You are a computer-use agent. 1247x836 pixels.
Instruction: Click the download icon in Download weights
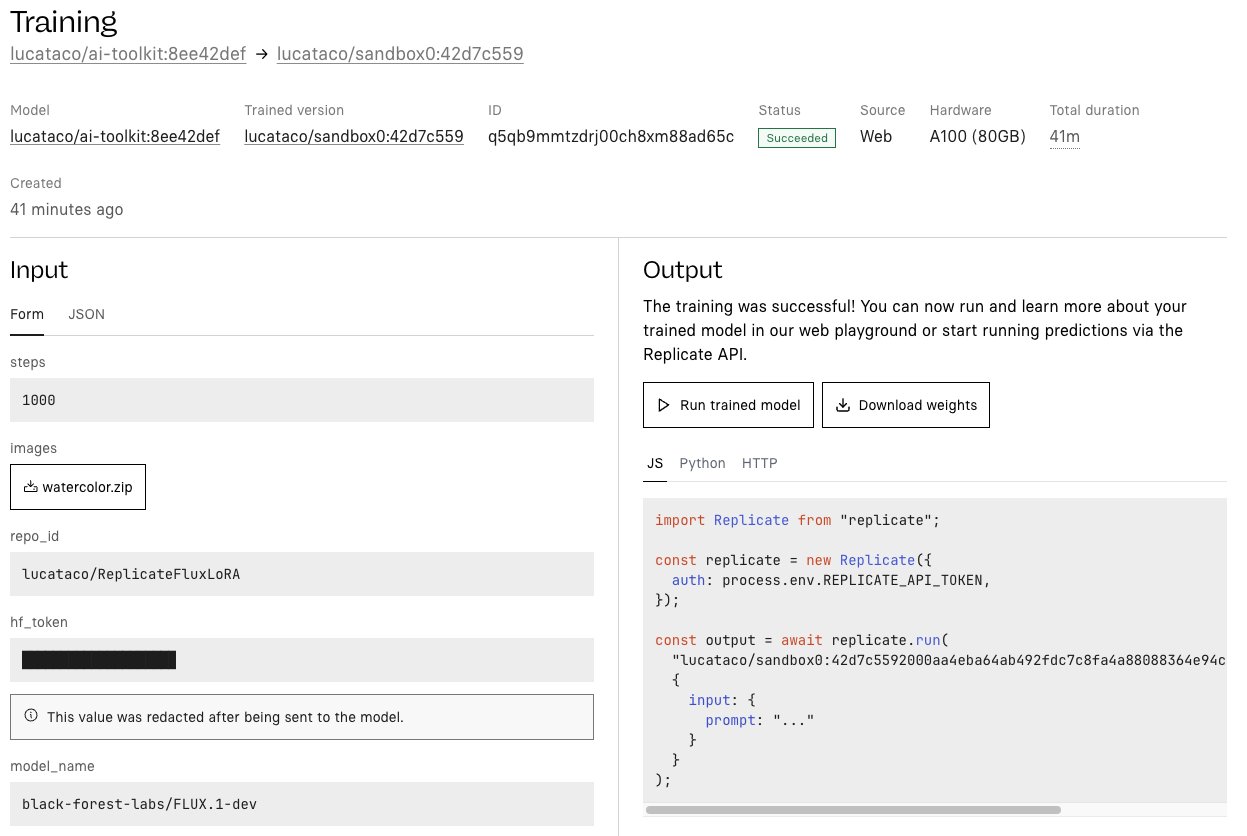tap(842, 405)
